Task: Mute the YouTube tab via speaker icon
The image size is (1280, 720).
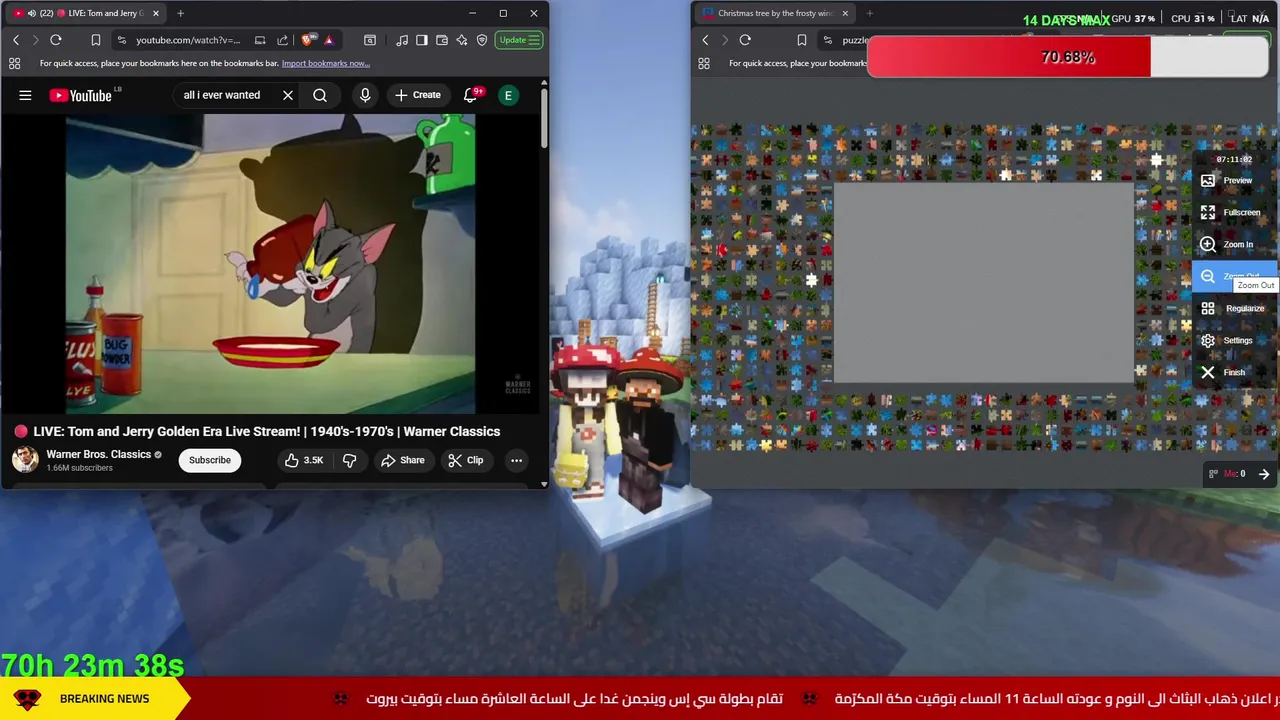Action: click(31, 13)
